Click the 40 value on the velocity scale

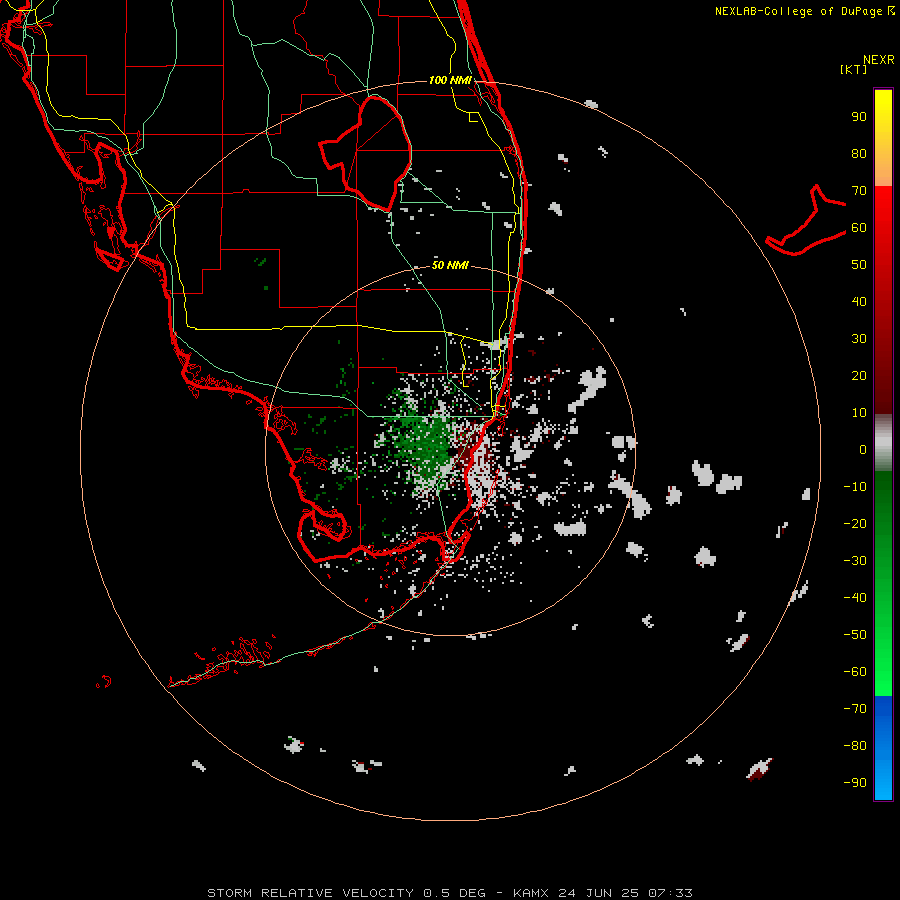pyautogui.click(x=859, y=301)
